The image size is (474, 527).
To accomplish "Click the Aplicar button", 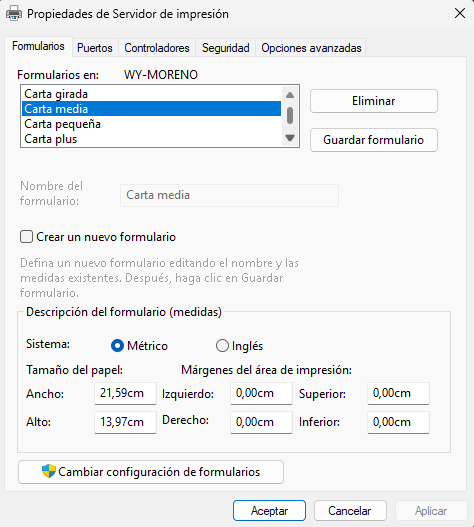I will tap(431, 511).
